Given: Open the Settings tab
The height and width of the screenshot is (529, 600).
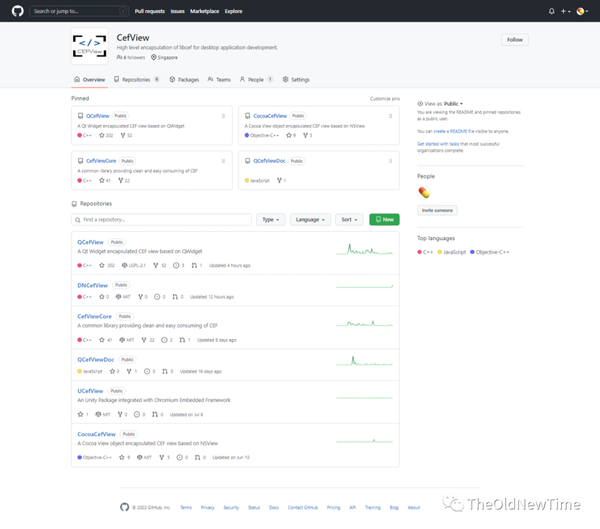Looking at the screenshot, I should tap(296, 79).
